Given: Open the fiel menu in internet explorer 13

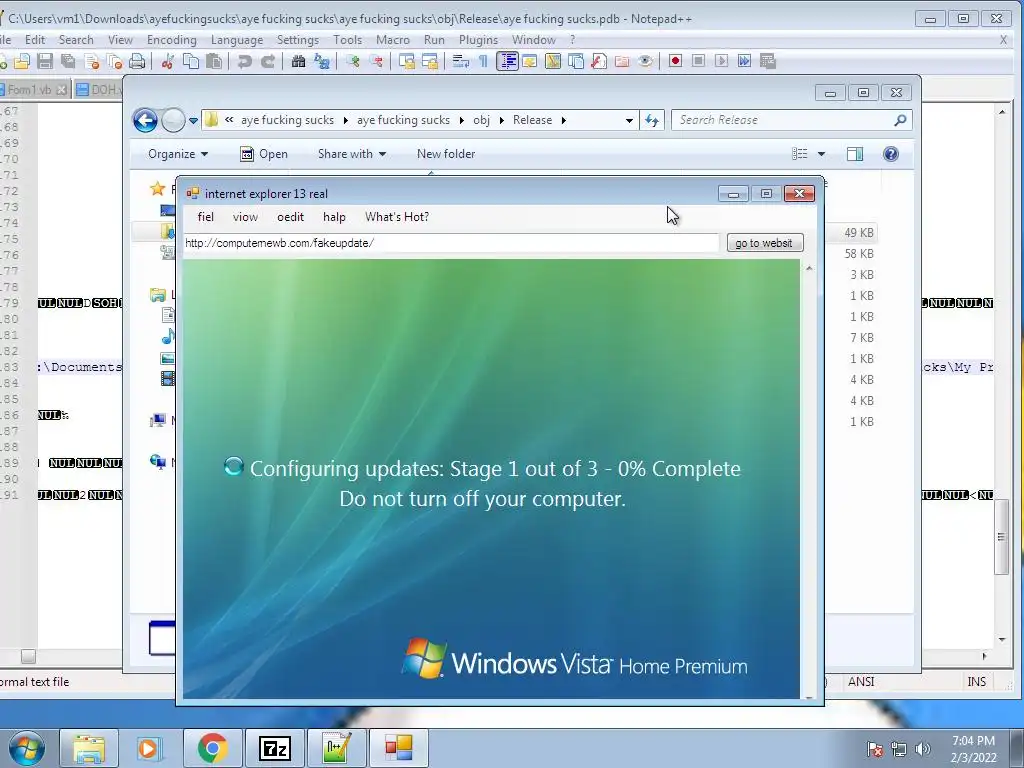Looking at the screenshot, I should [206, 217].
